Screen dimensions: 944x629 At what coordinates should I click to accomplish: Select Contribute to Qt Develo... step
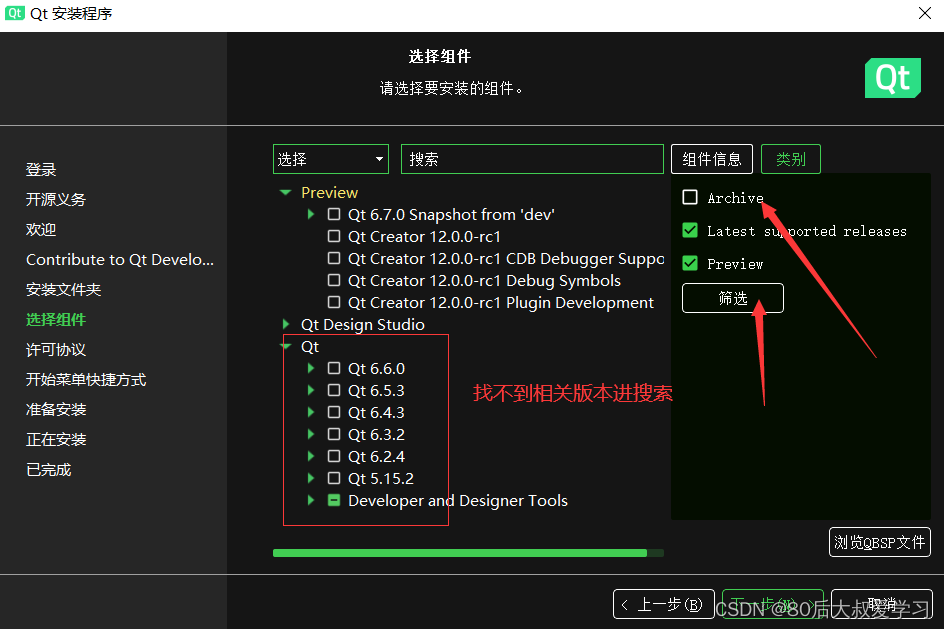point(120,259)
